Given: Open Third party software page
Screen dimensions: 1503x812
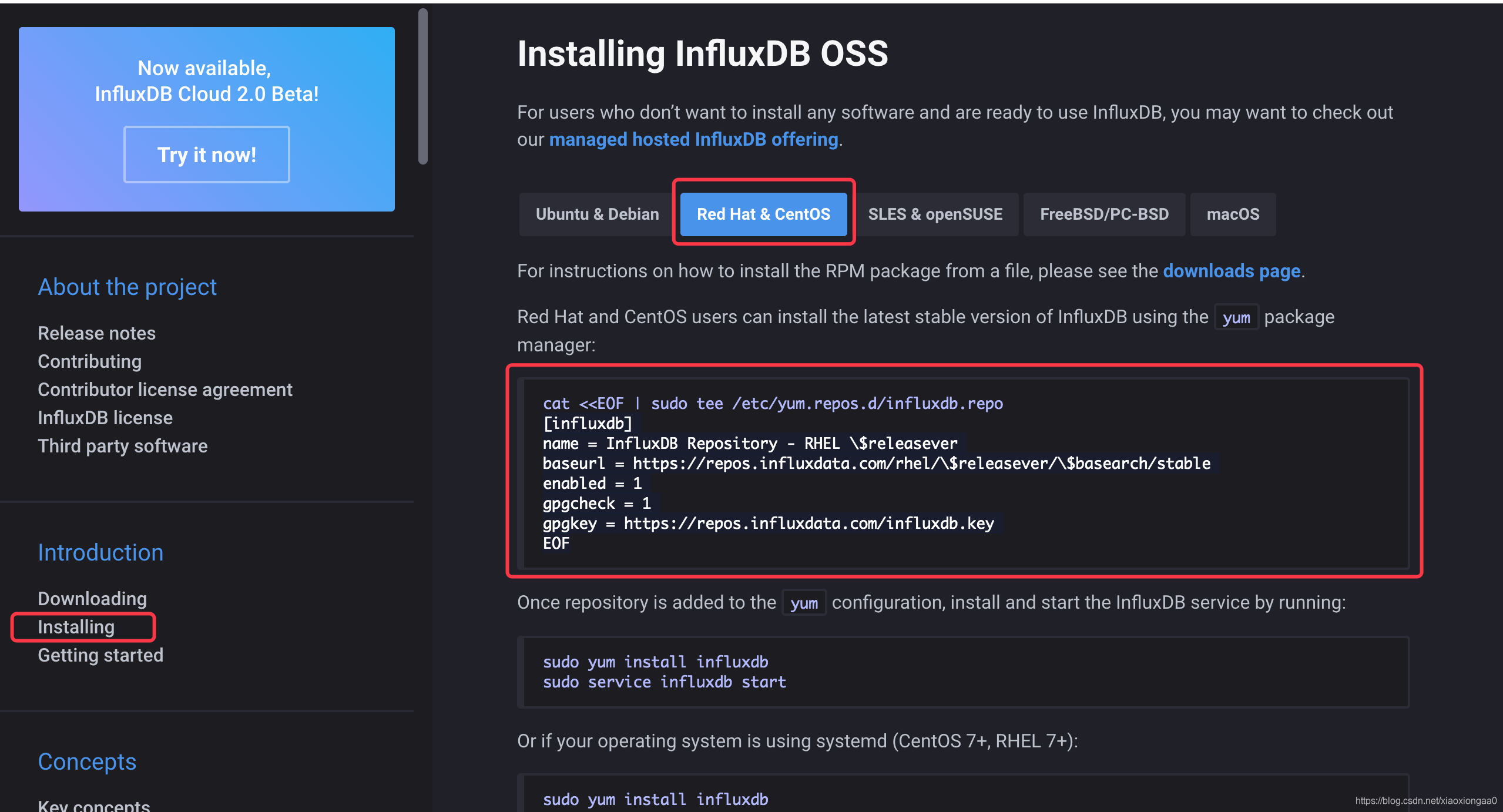Looking at the screenshot, I should tap(123, 446).
